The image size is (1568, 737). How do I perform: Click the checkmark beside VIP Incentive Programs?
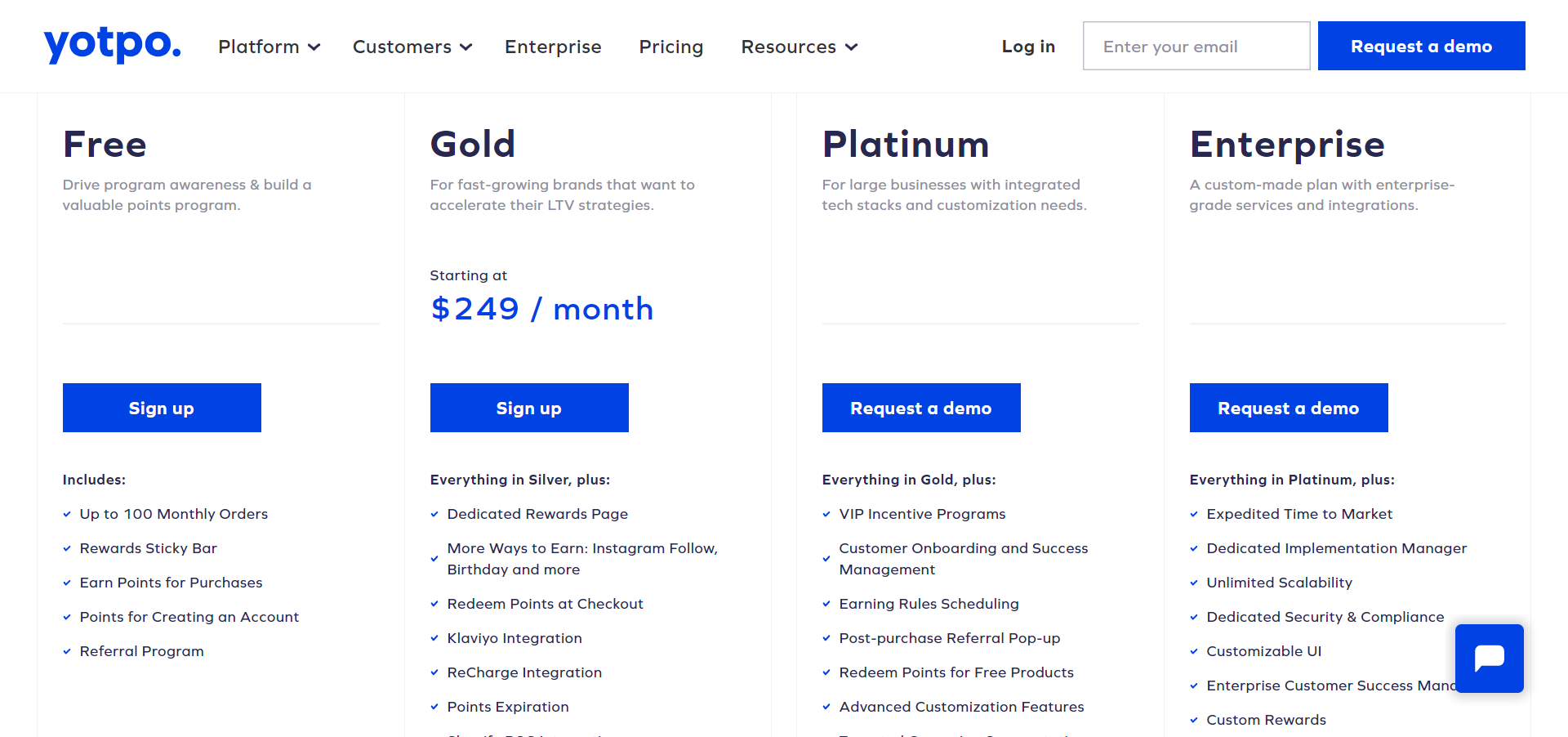pos(826,515)
